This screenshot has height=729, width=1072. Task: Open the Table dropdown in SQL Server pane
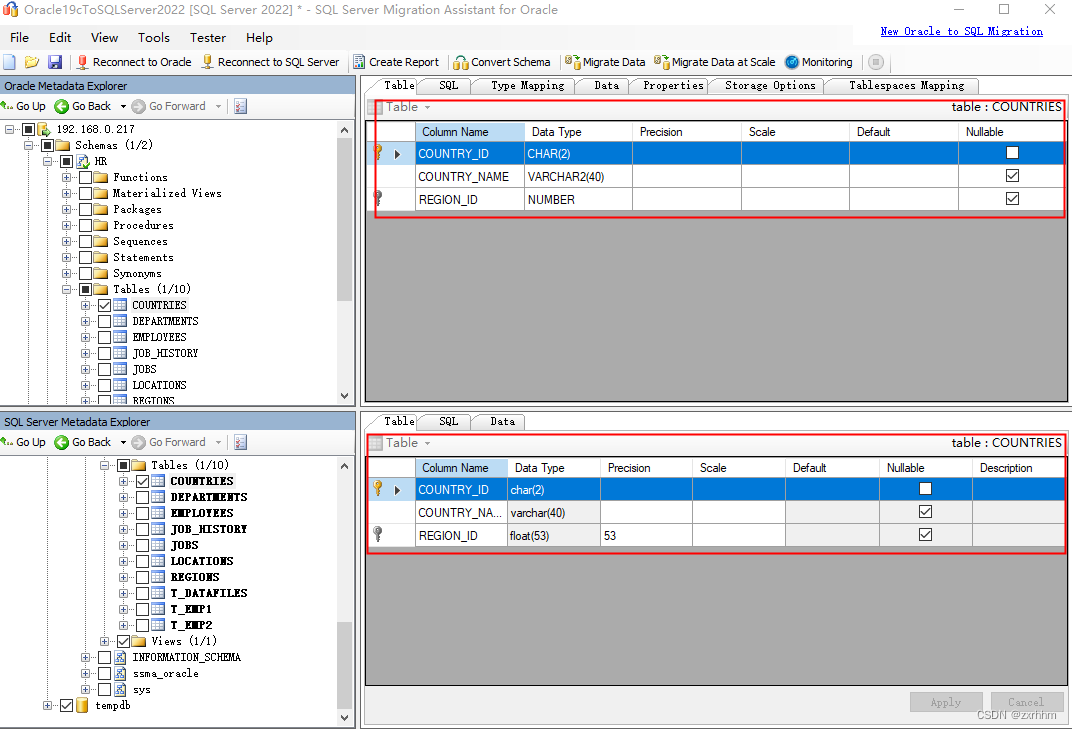pos(427,443)
